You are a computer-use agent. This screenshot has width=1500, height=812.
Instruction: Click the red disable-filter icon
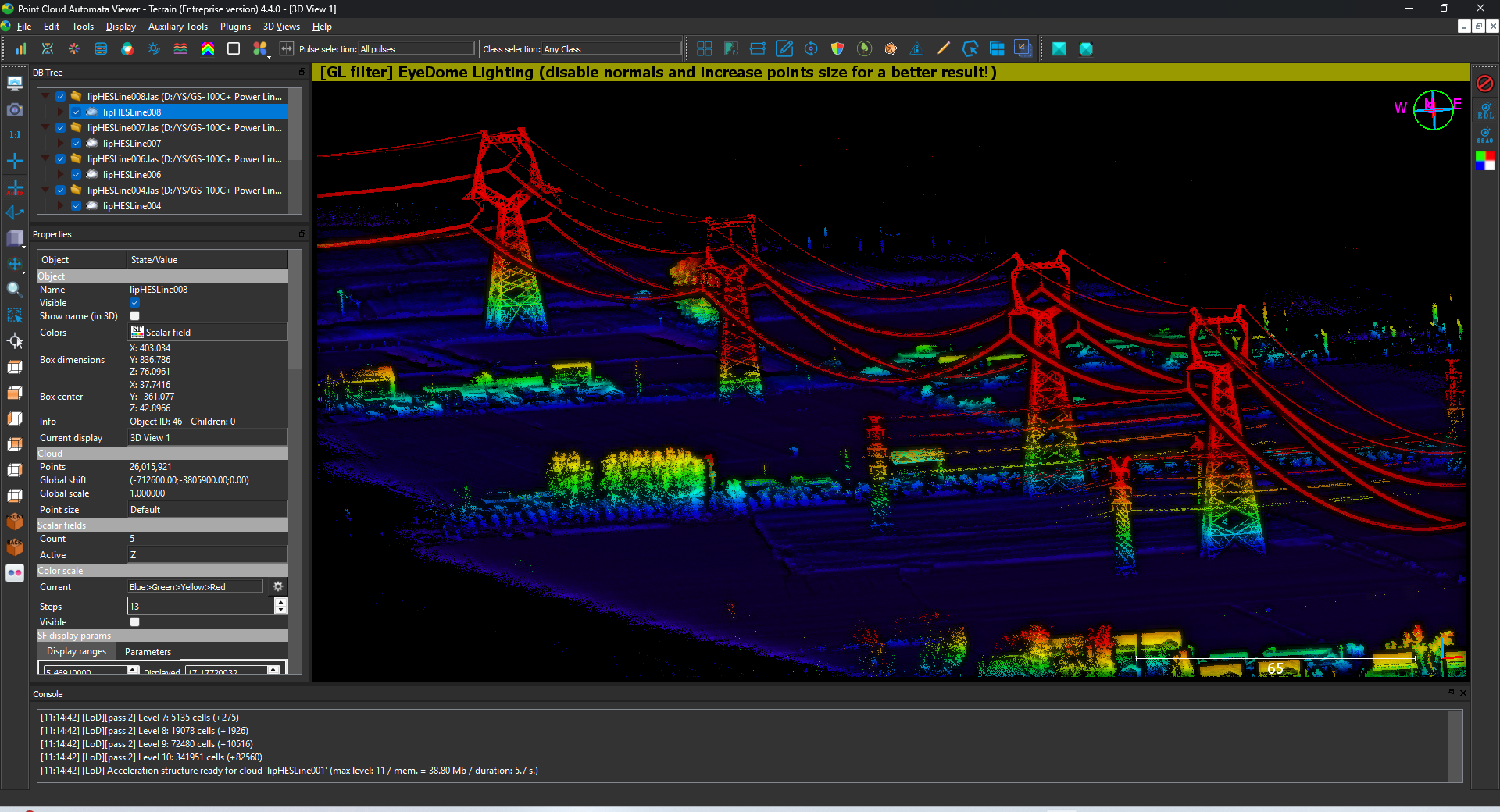pyautogui.click(x=1484, y=84)
